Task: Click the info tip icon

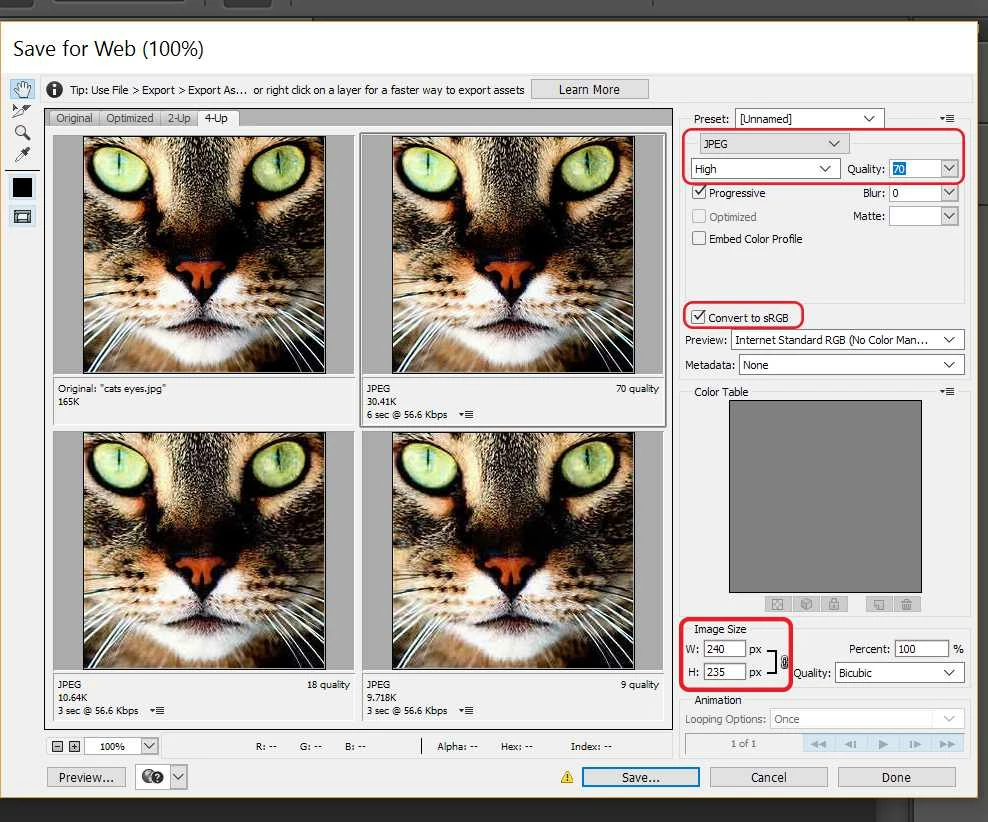Action: point(54,89)
